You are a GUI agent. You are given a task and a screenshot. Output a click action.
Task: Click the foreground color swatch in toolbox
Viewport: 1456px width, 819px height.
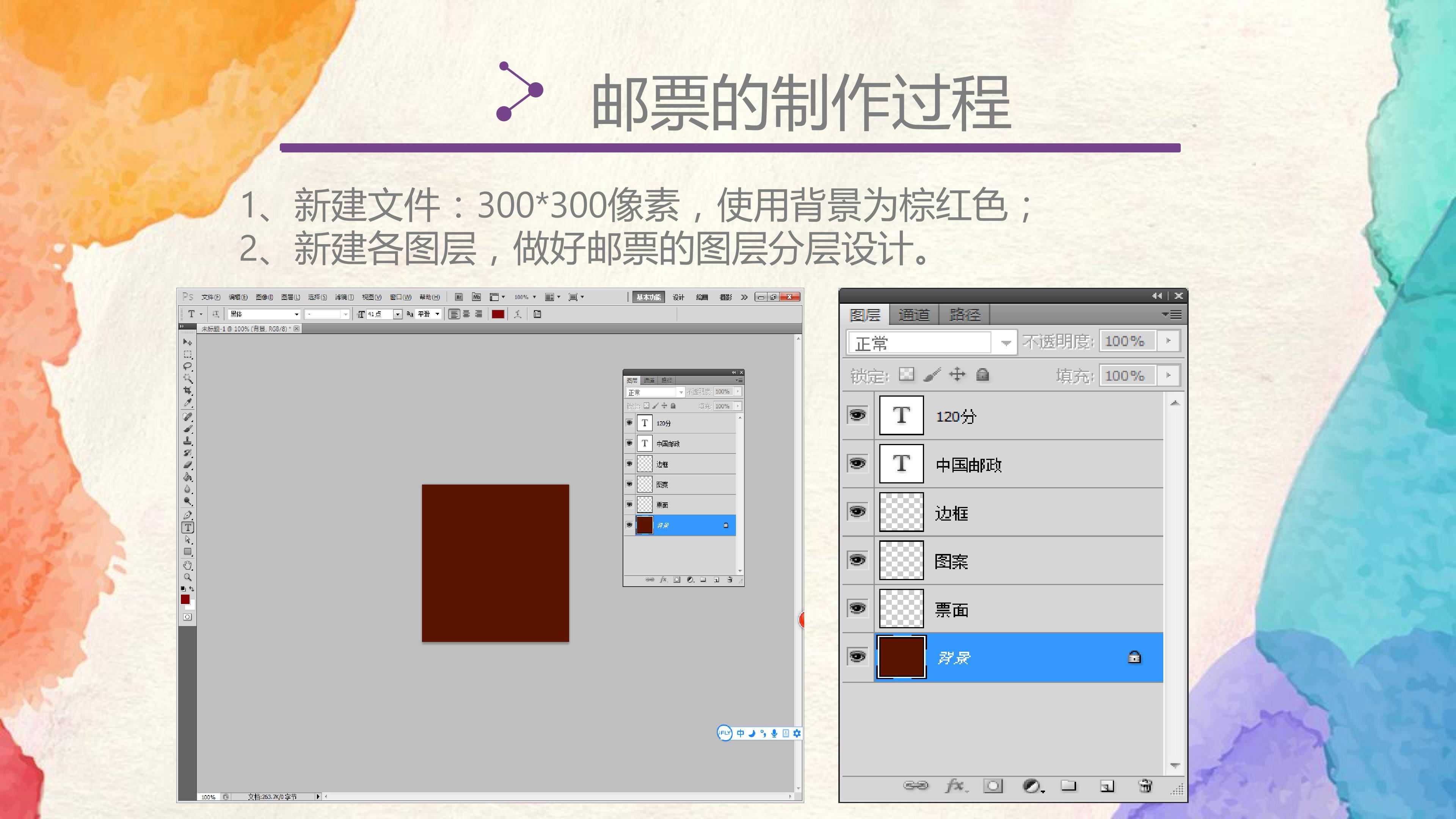[185, 599]
